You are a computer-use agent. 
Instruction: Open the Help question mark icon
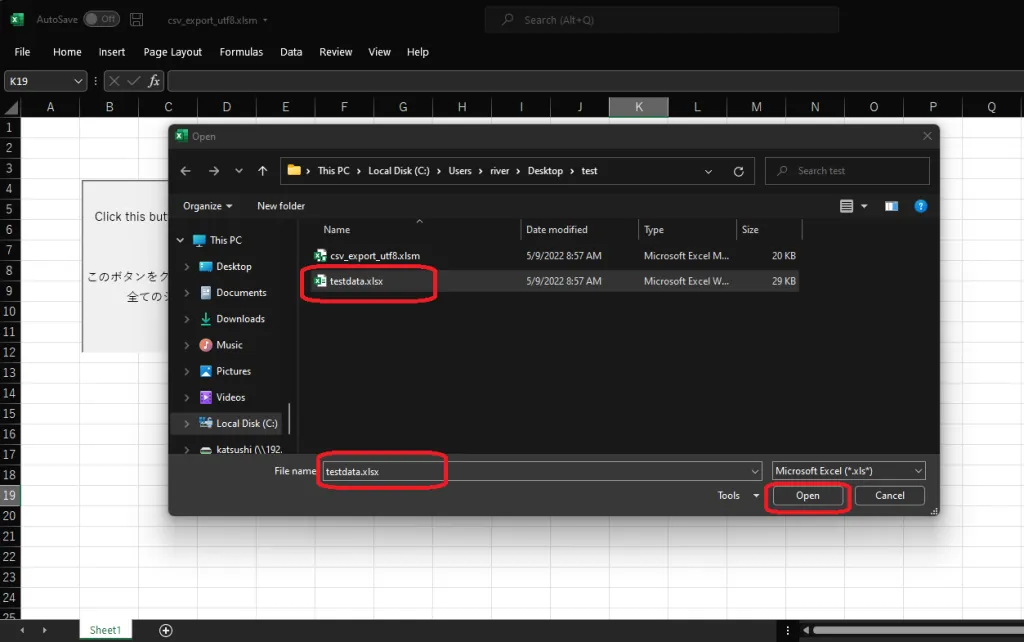920,206
